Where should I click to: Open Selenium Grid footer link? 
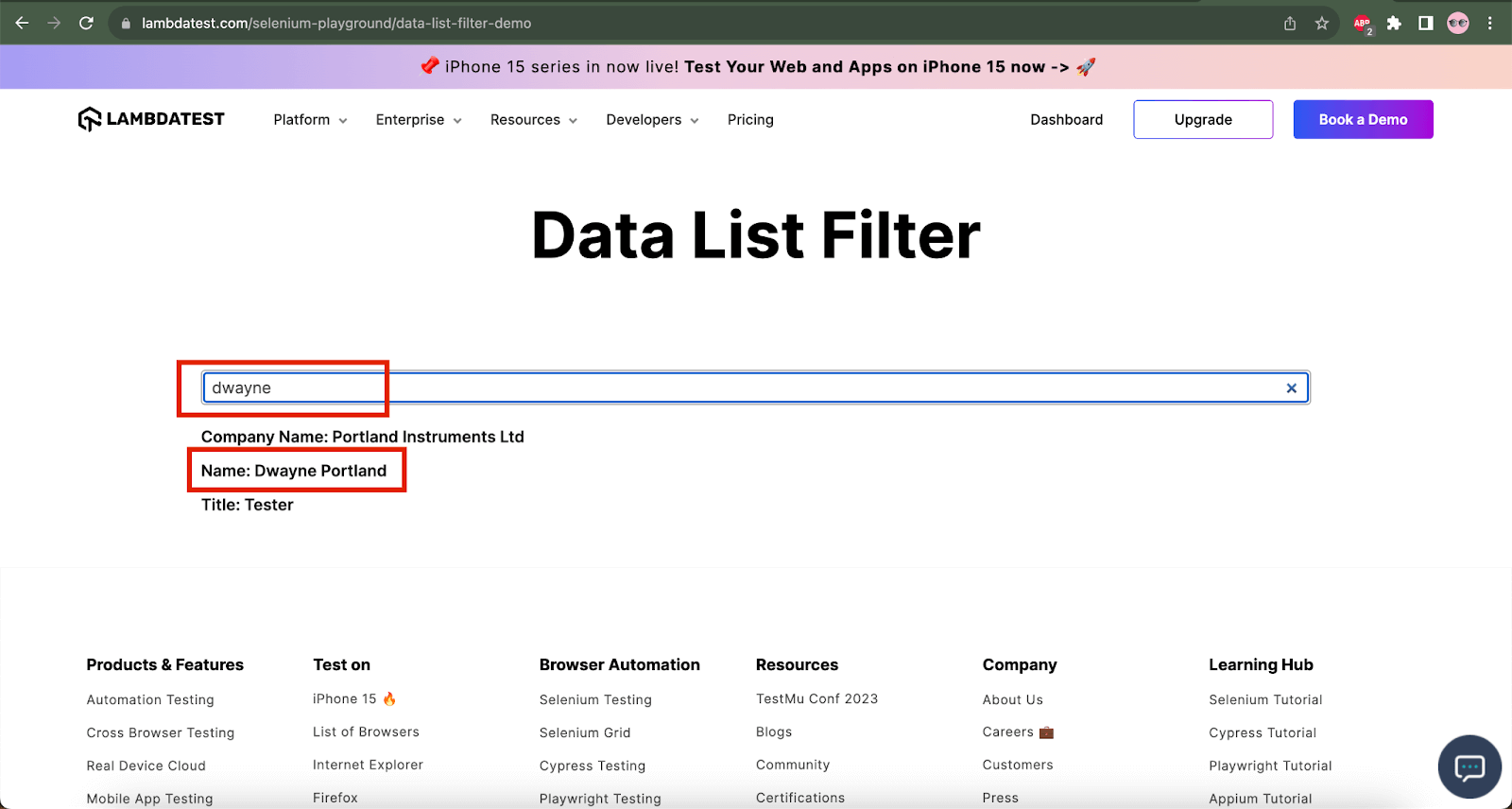click(x=585, y=733)
